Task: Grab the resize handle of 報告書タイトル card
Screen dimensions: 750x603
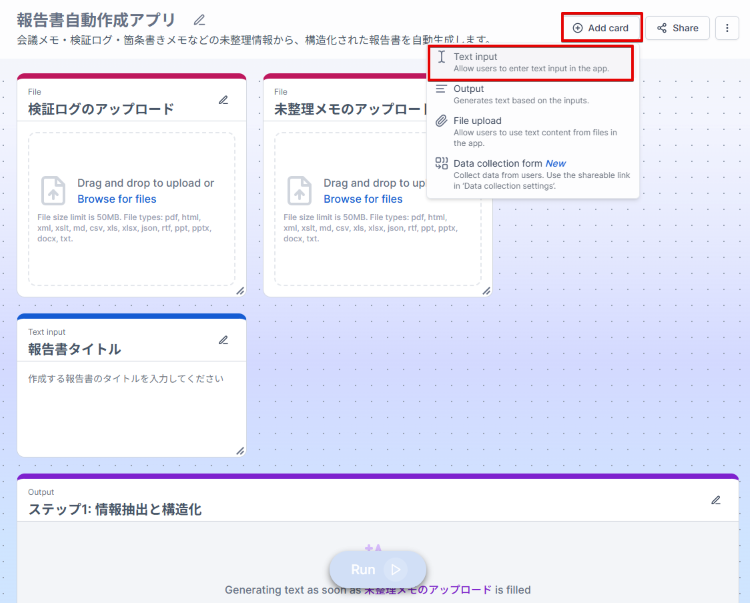Action: pos(239,451)
